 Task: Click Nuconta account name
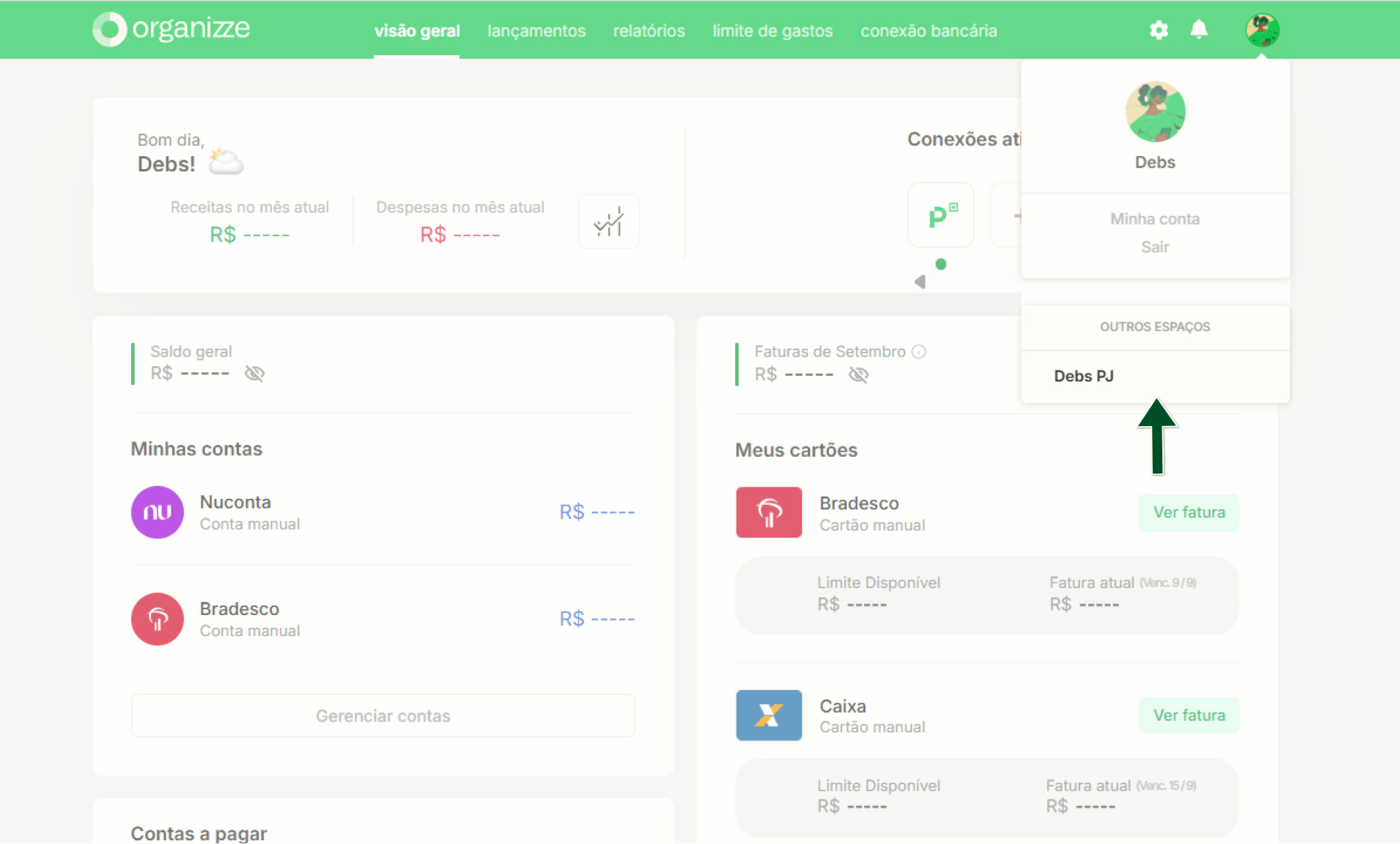(x=236, y=502)
